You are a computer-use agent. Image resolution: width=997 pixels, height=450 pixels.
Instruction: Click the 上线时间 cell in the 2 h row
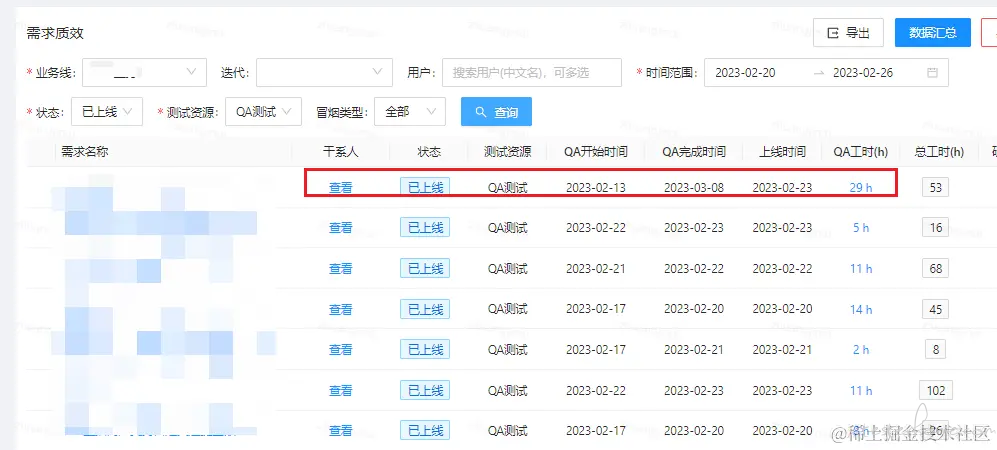click(782, 349)
